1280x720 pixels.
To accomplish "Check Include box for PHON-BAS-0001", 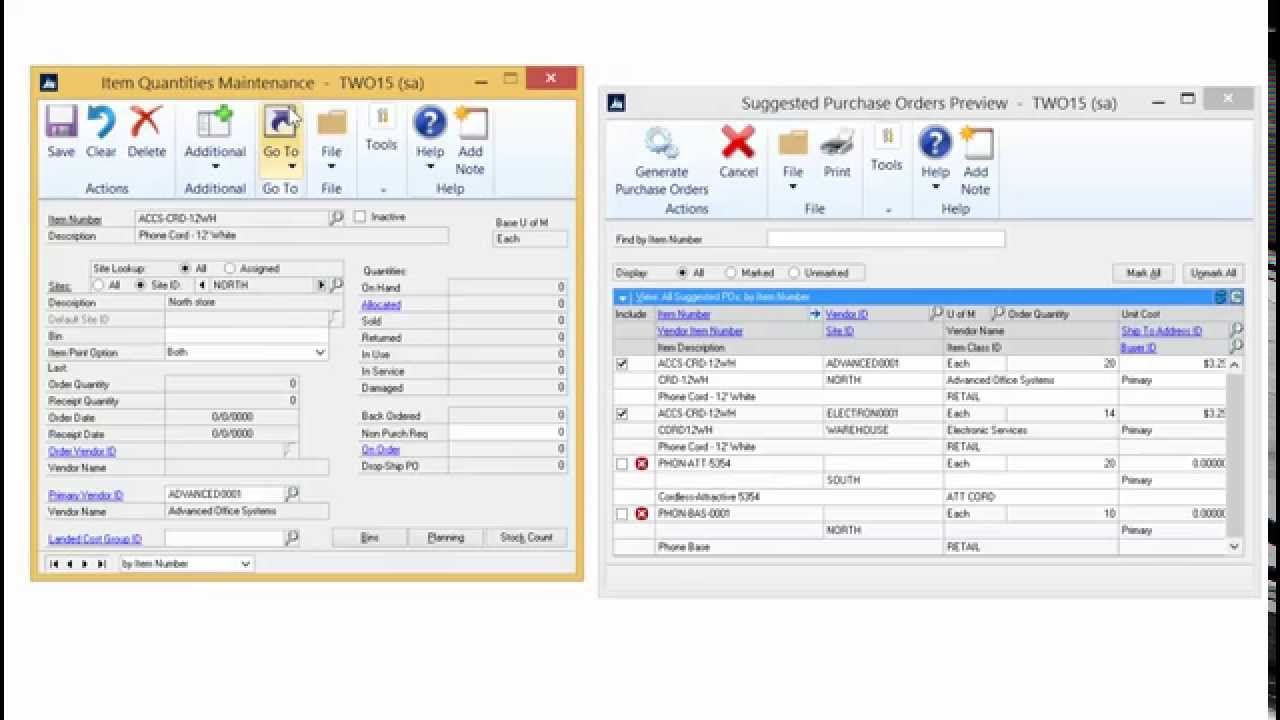I will point(622,514).
